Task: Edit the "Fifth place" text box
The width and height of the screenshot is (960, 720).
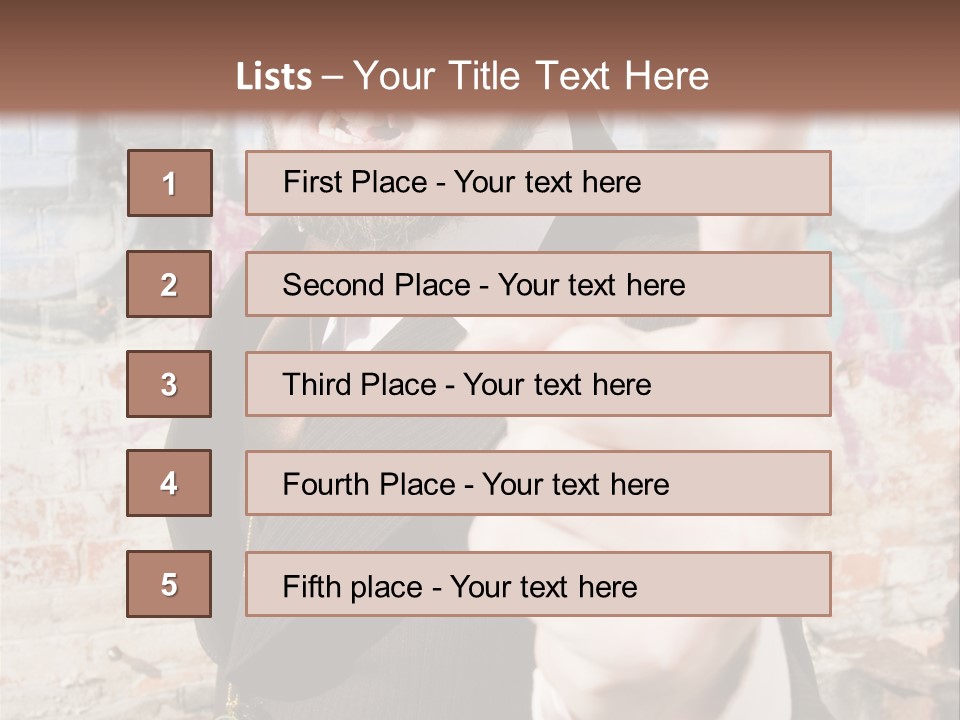Action: [x=538, y=584]
